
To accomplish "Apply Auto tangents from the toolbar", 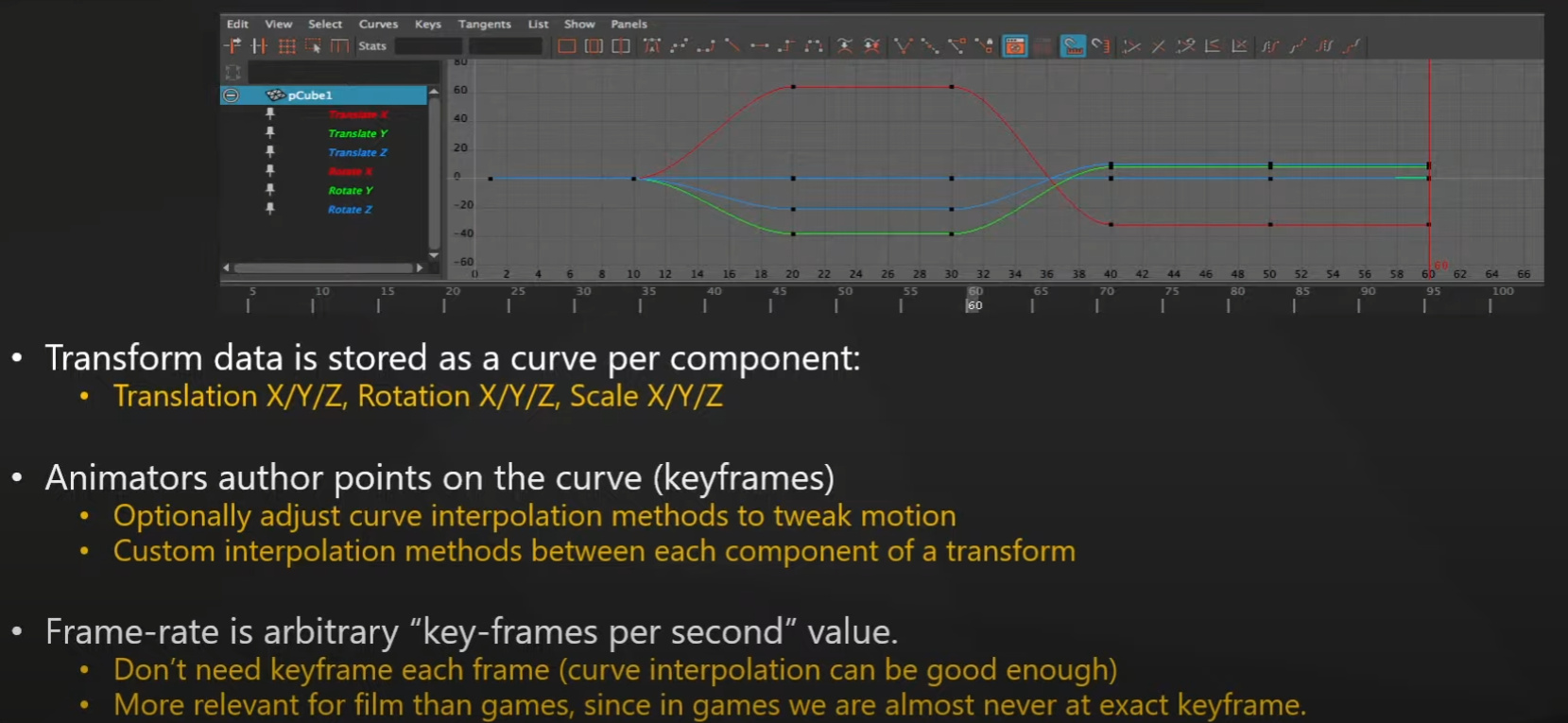I will 652,46.
